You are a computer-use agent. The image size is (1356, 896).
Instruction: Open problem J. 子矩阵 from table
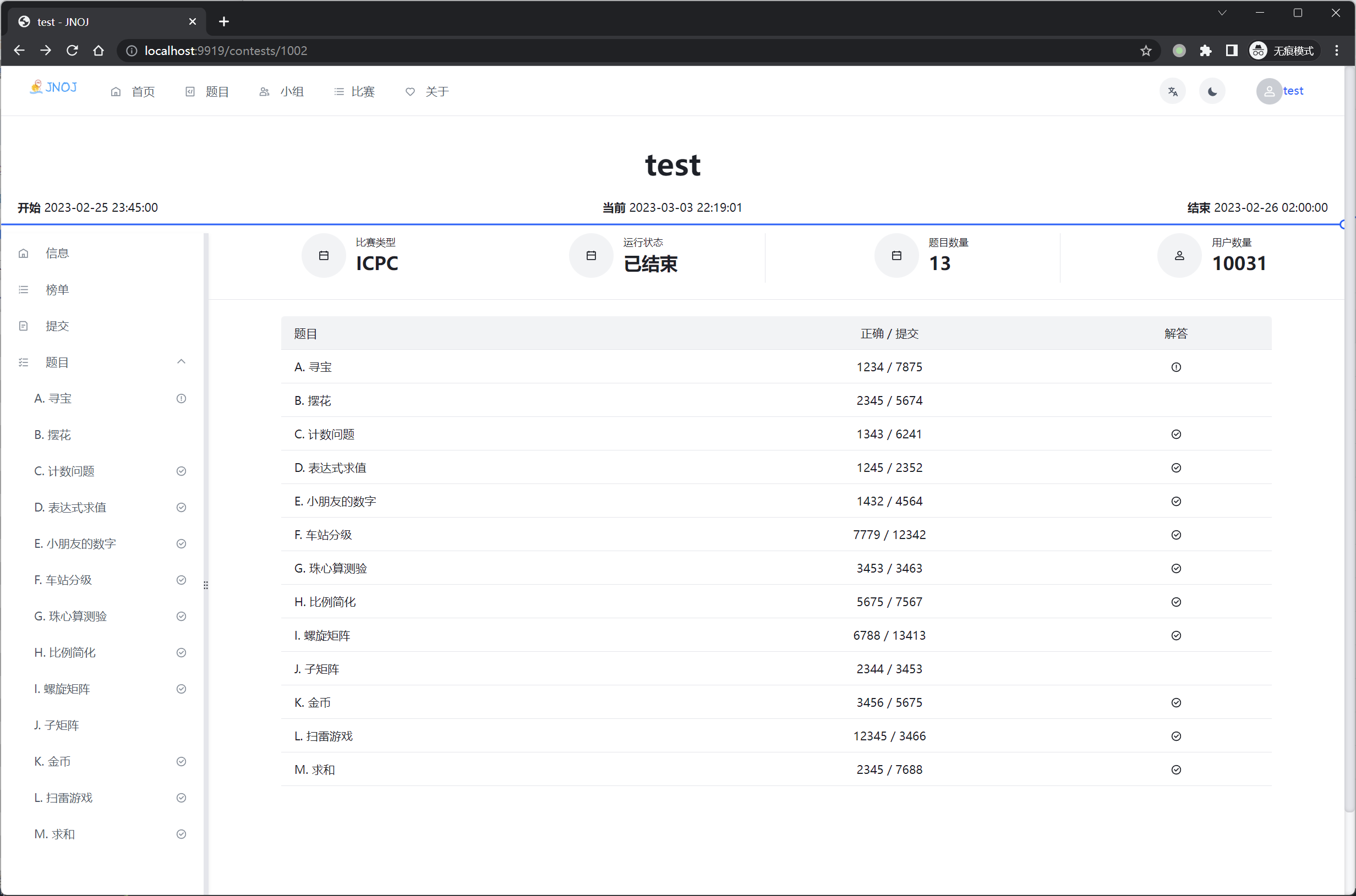316,669
